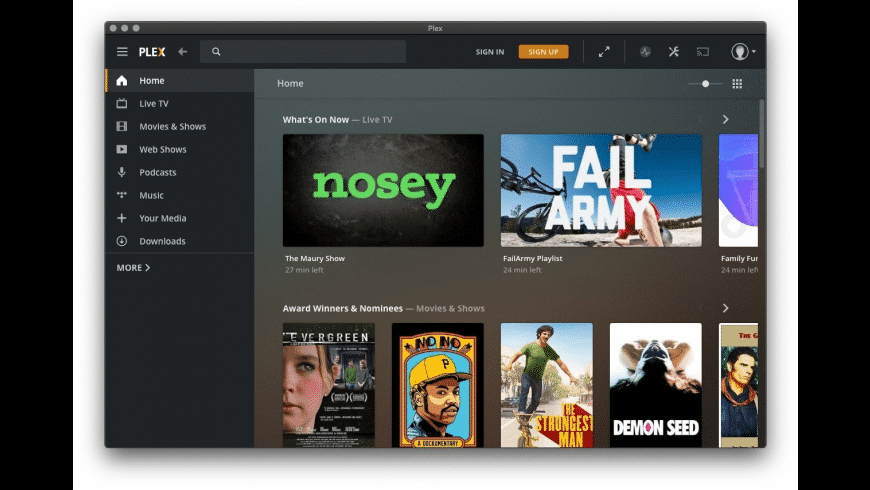
Task: Focus the search input field
Action: pyautogui.click(x=303, y=52)
